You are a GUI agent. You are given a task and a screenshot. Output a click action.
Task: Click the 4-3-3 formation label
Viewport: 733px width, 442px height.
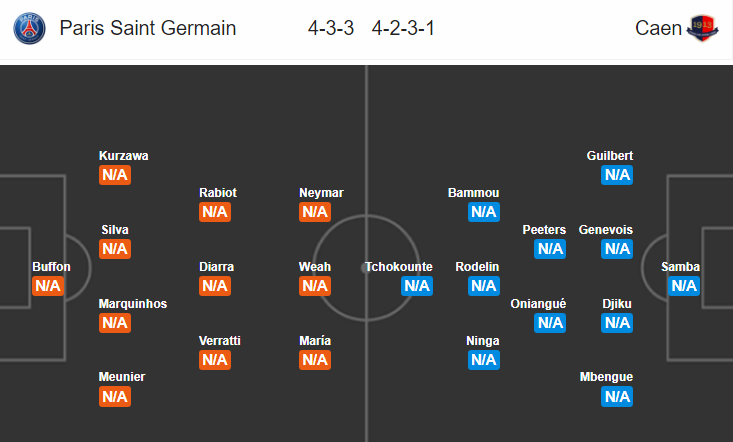tap(331, 29)
